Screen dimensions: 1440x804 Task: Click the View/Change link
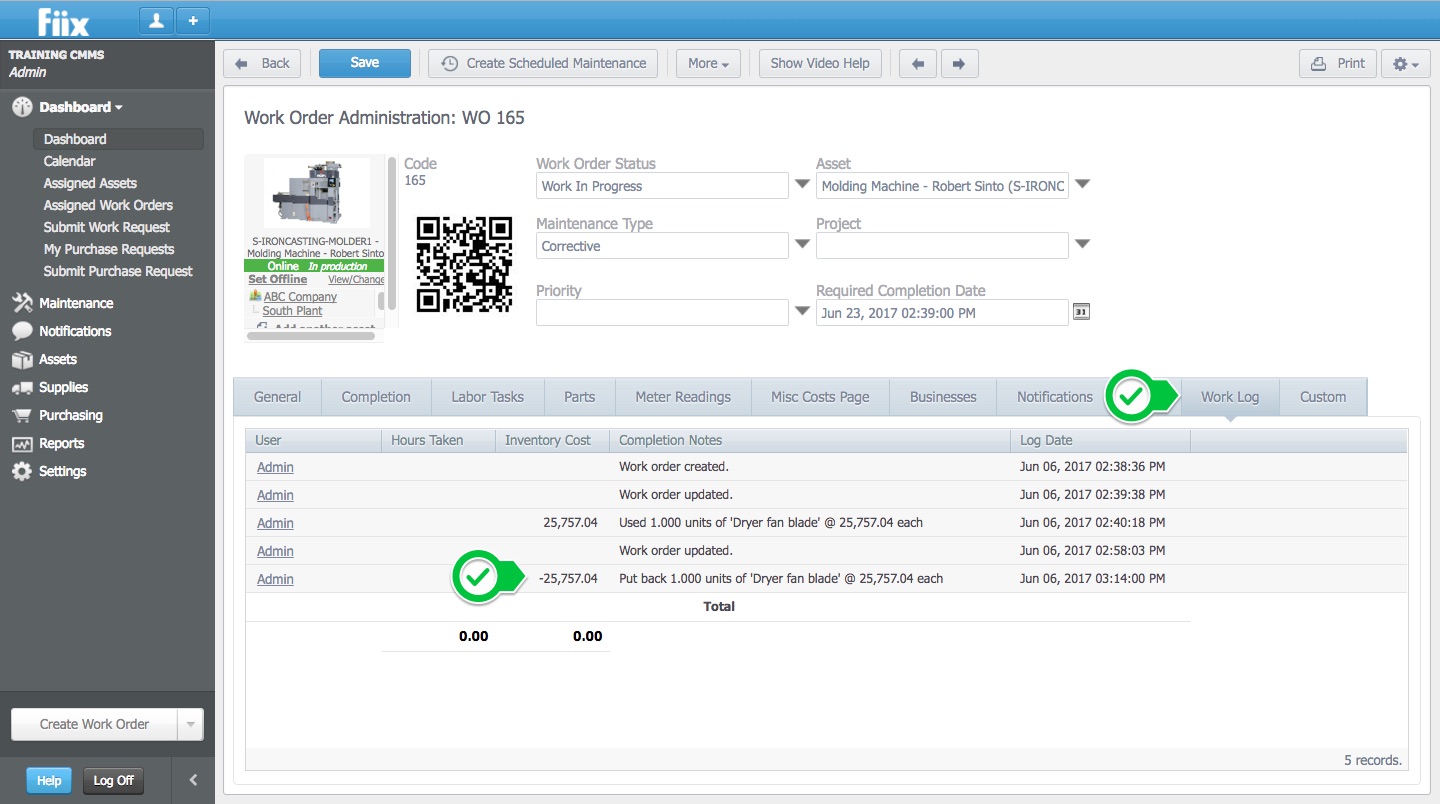(x=356, y=279)
